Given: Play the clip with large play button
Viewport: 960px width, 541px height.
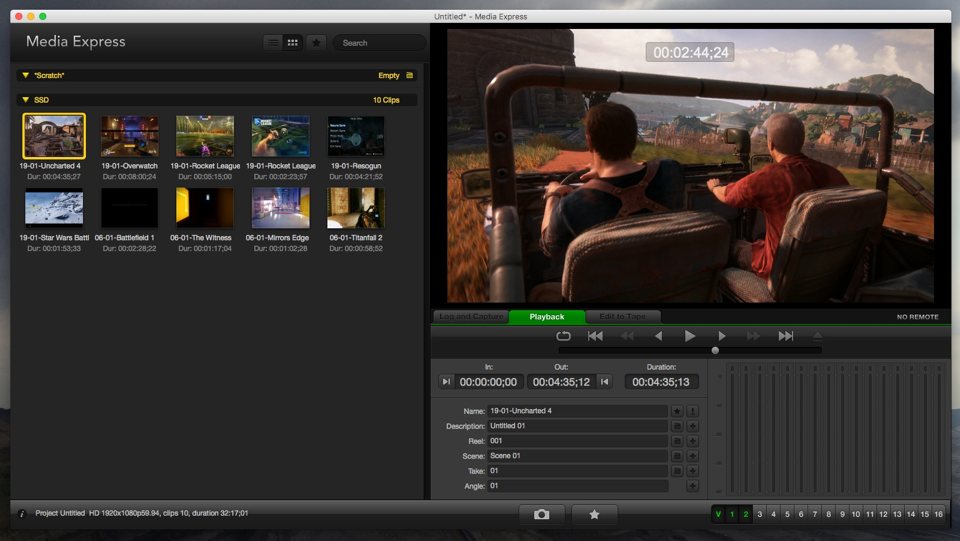Looking at the screenshot, I should tap(690, 336).
